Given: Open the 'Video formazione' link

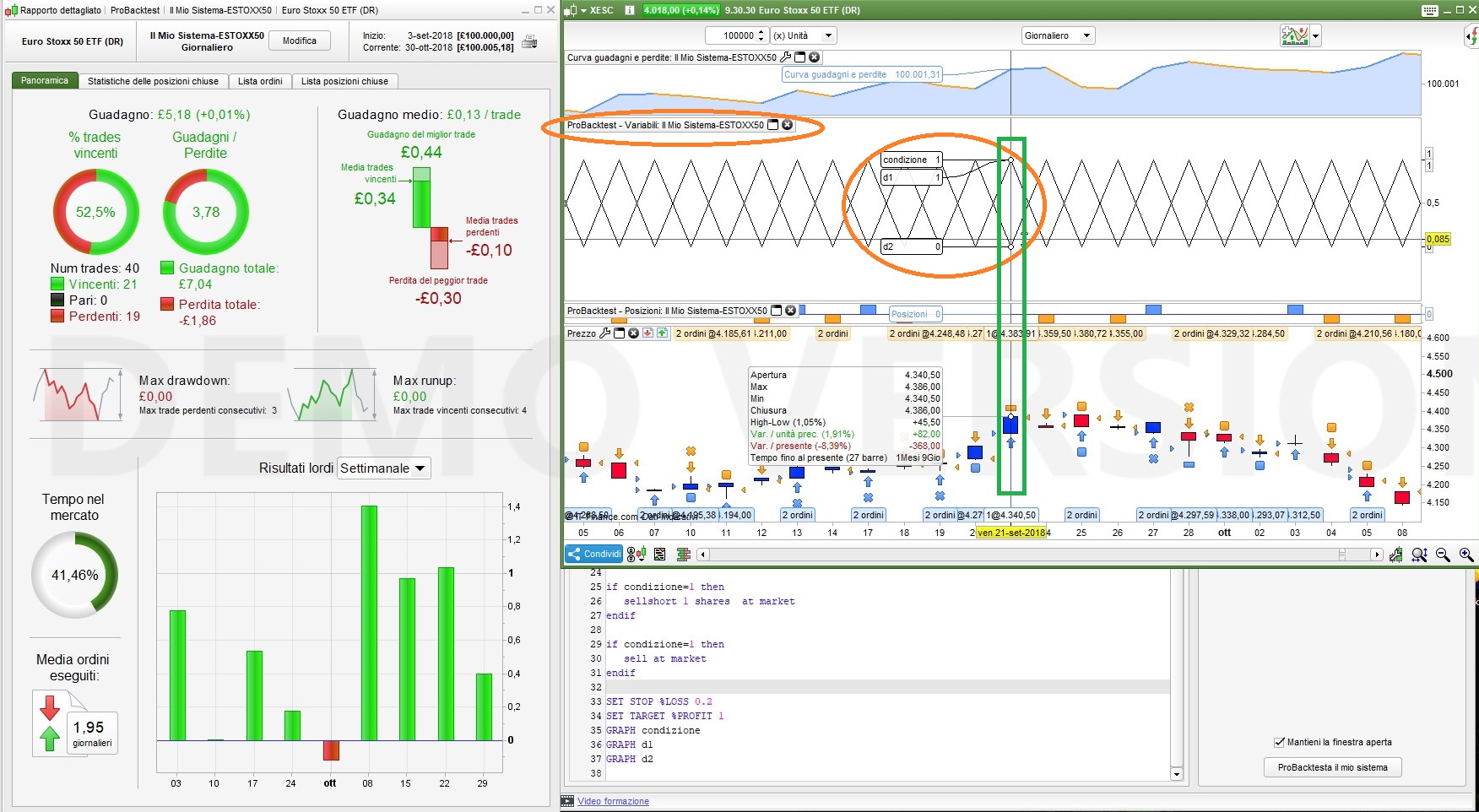Looking at the screenshot, I should 613,801.
